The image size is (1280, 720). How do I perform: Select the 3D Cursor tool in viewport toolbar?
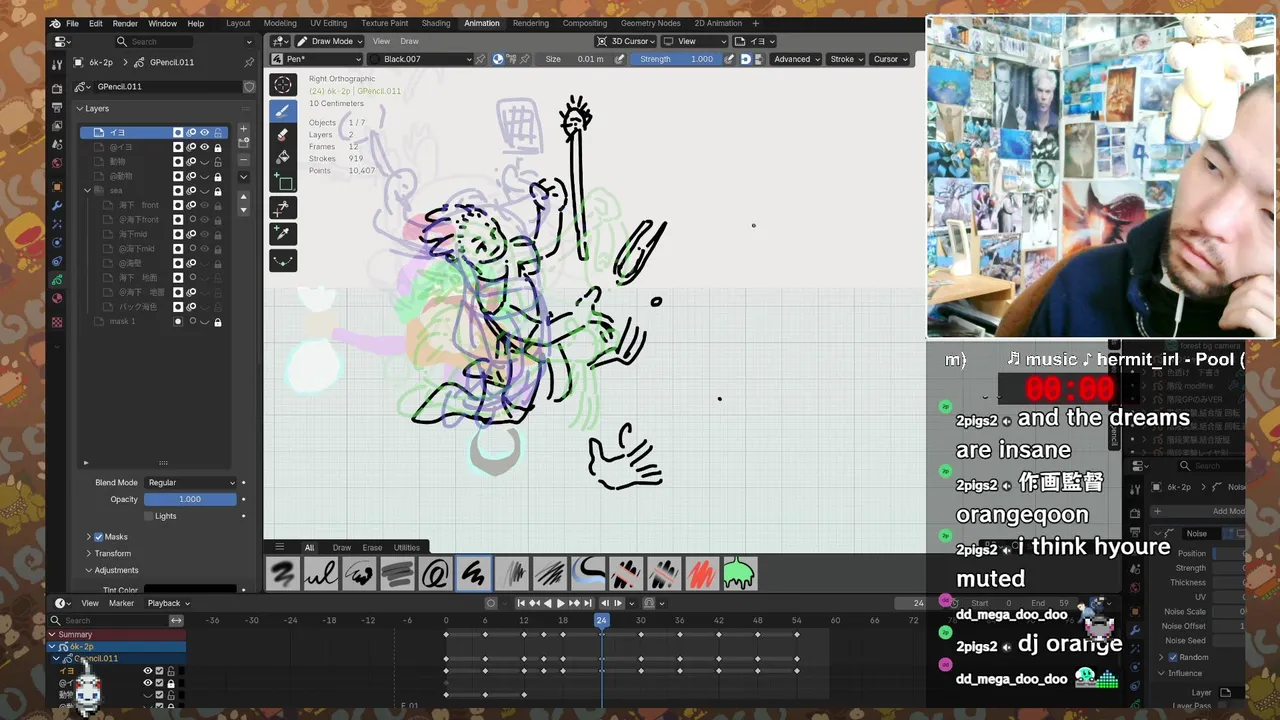click(283, 85)
